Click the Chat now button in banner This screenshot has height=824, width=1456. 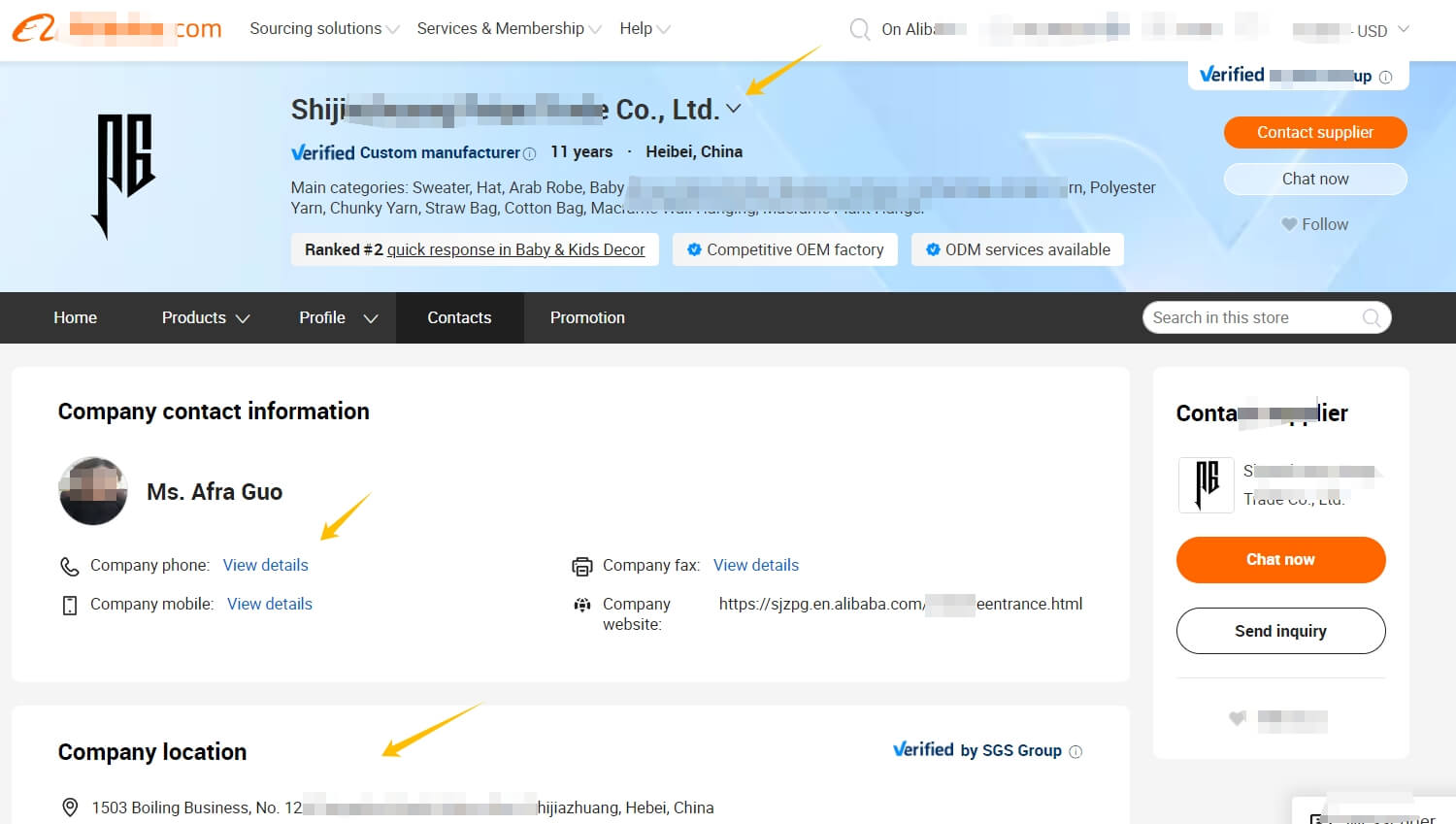click(x=1315, y=179)
